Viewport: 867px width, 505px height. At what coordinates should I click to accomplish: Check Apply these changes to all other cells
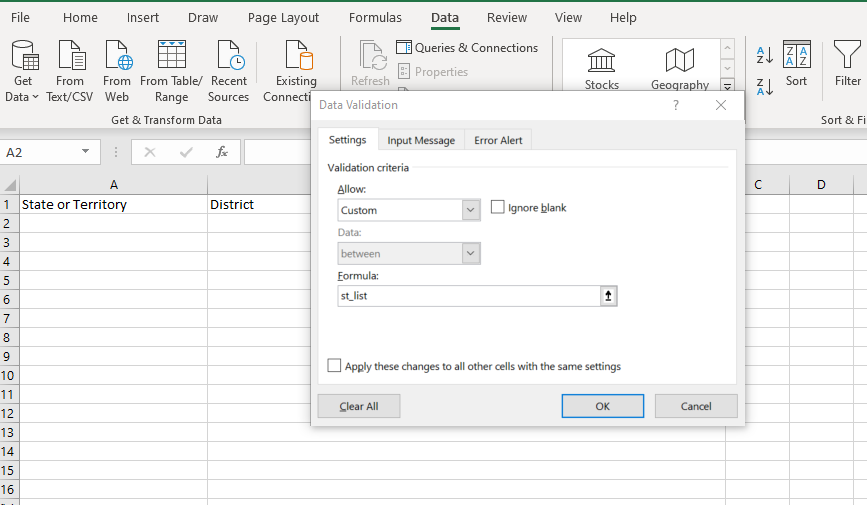click(334, 366)
